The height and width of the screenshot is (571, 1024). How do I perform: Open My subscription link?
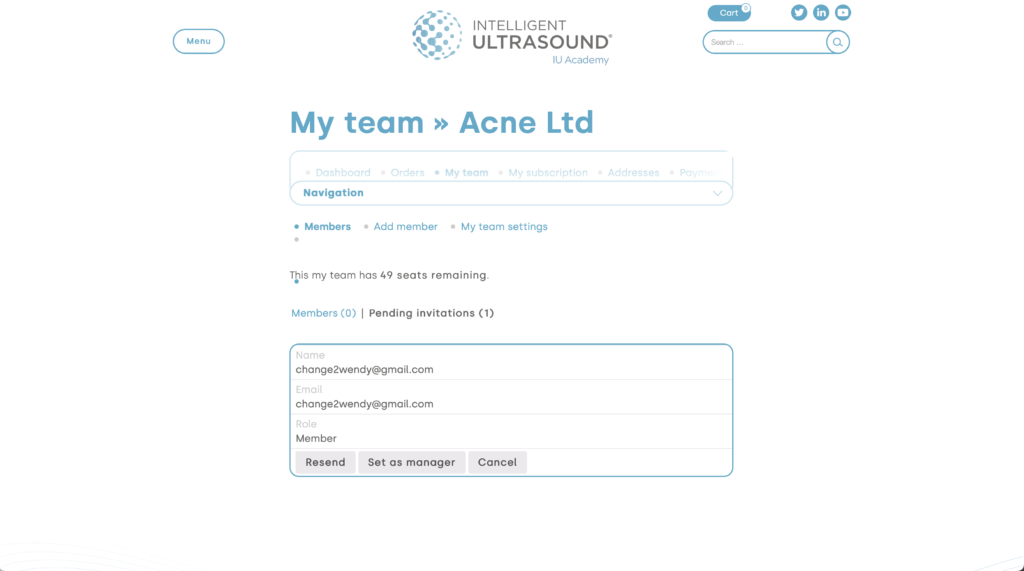(x=548, y=173)
